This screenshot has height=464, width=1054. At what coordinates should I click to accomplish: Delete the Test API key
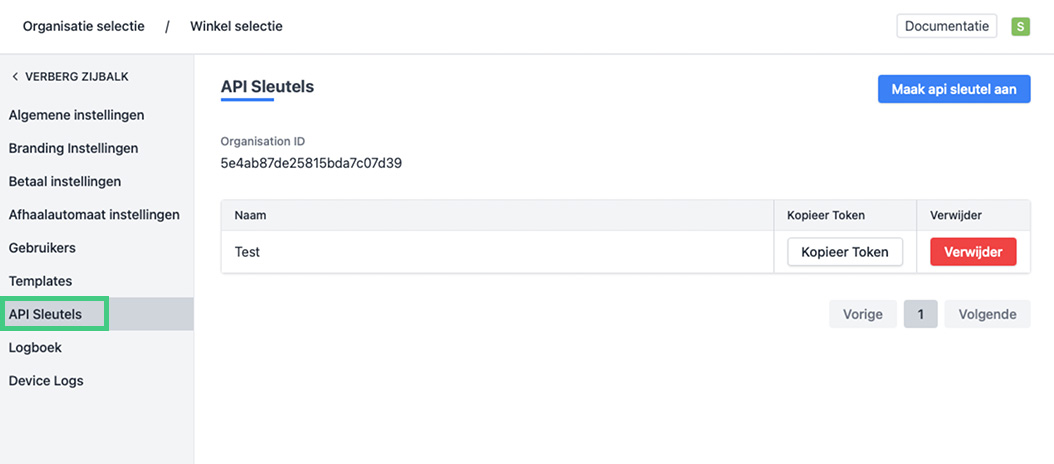973,252
